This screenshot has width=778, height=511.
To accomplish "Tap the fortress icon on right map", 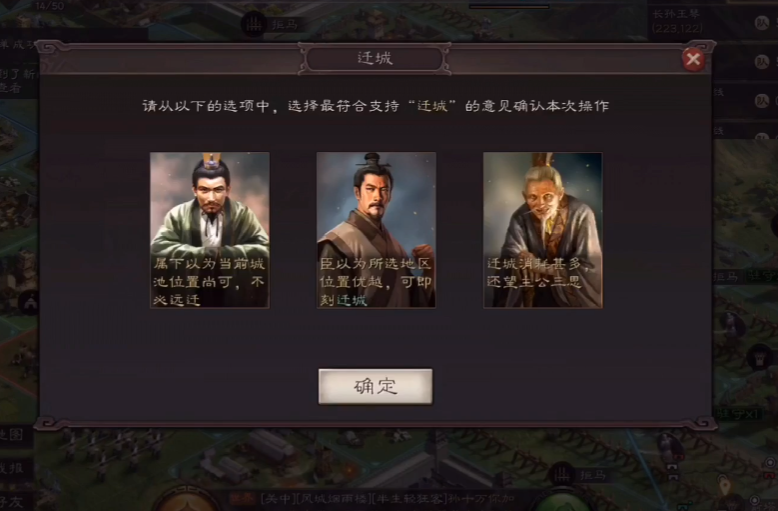I will tap(759, 356).
